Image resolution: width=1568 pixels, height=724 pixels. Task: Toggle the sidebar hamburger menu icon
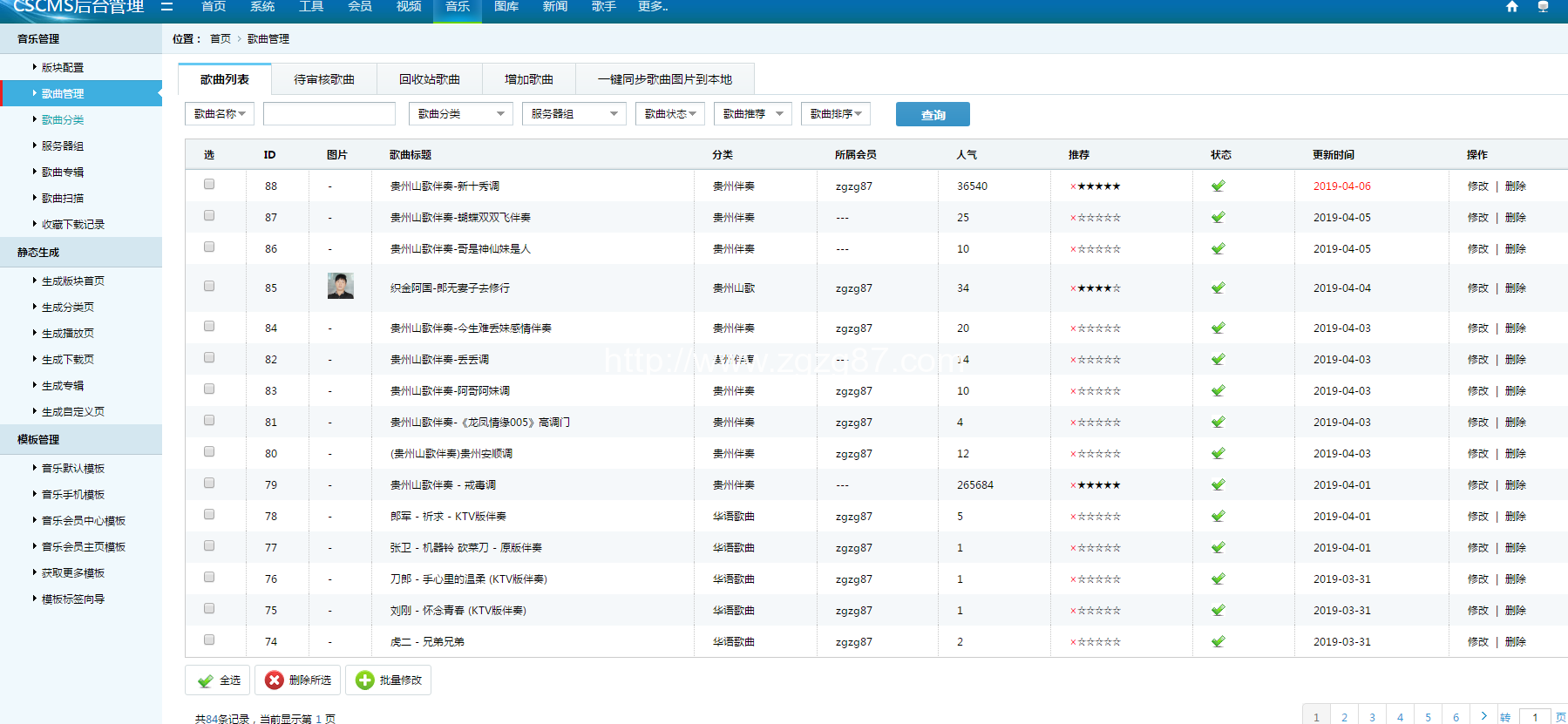[x=167, y=7]
